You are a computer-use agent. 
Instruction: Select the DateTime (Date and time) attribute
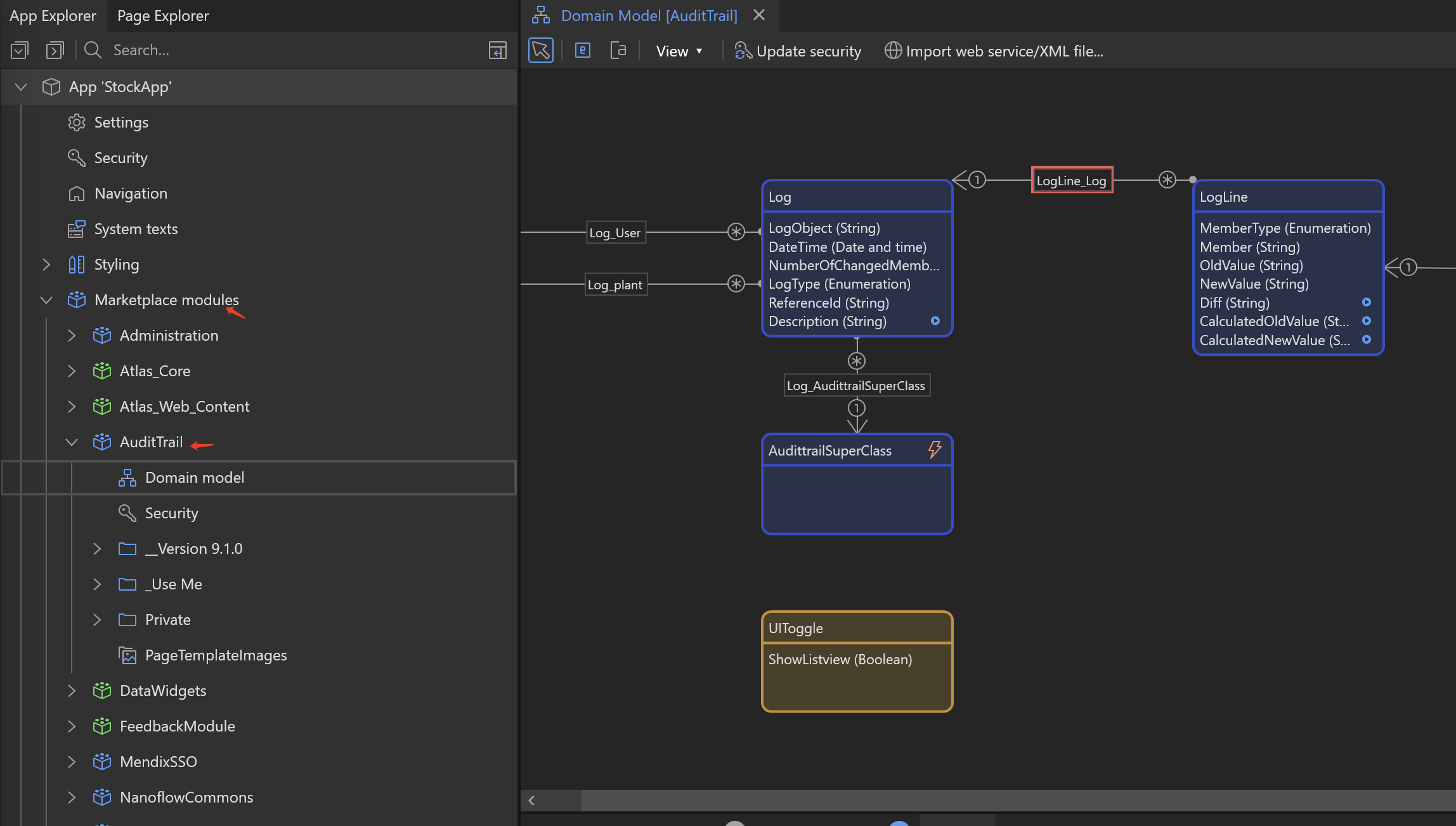pyautogui.click(x=847, y=247)
